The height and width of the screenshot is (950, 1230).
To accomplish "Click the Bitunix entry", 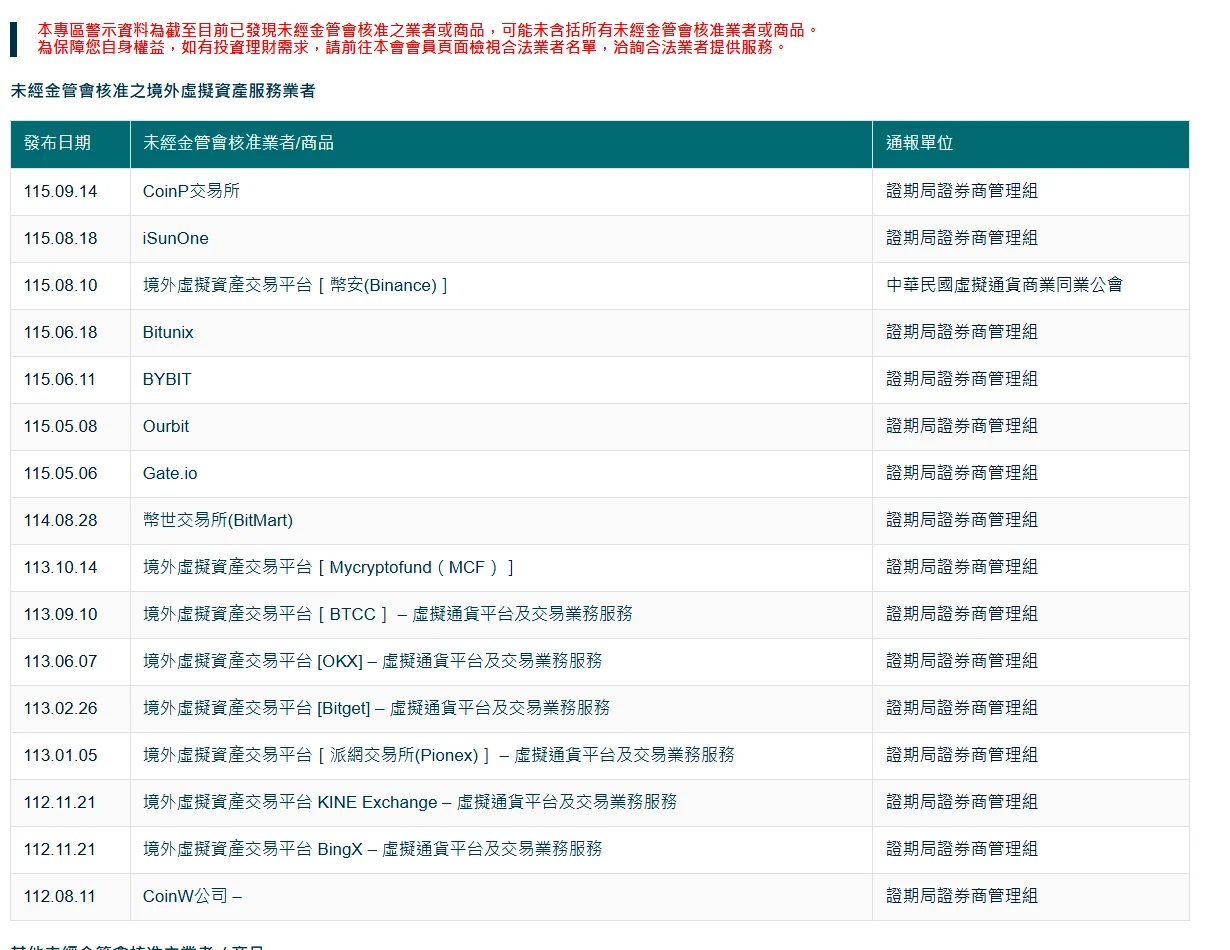I will pos(168,332).
